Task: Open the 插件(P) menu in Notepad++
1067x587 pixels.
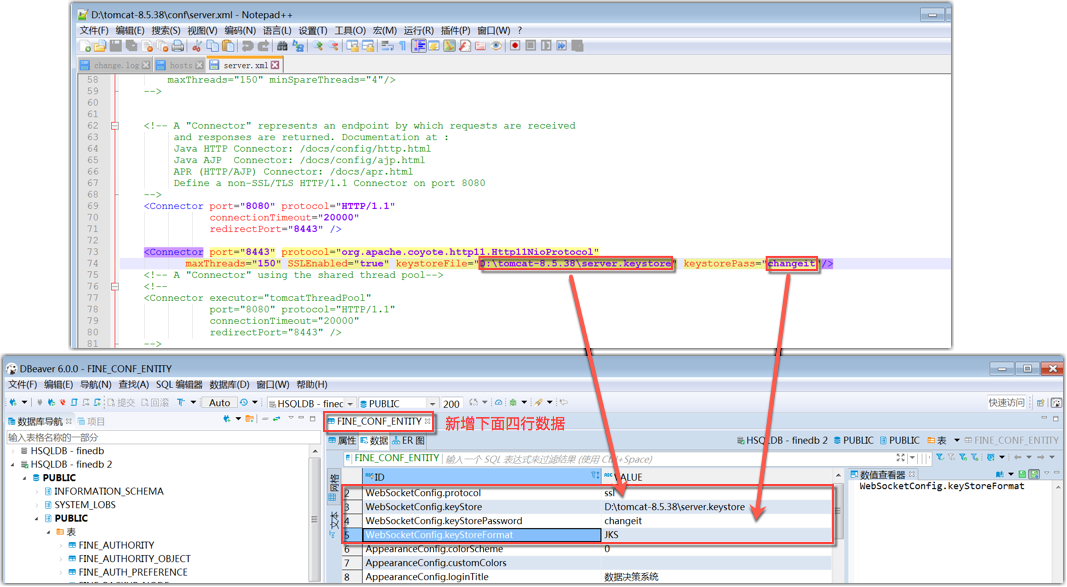Action: (x=454, y=30)
